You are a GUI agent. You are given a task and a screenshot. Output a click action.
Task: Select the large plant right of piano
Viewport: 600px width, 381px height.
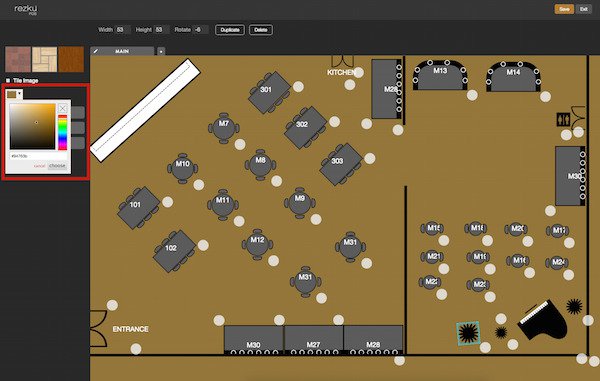tap(574, 306)
